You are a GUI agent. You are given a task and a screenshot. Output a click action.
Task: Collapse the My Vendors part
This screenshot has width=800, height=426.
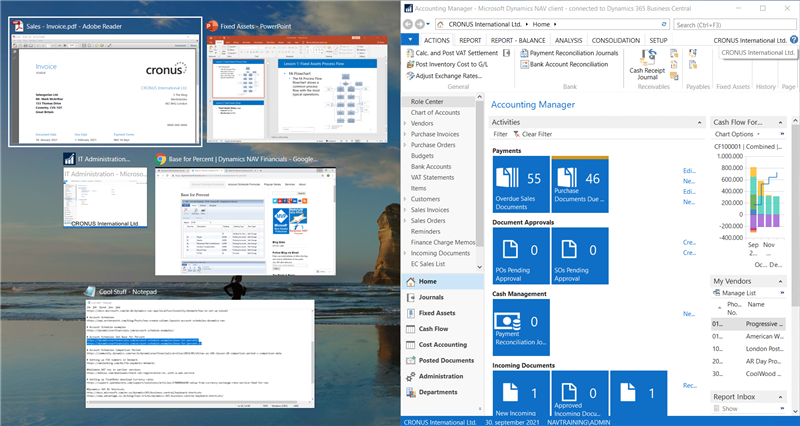click(780, 282)
